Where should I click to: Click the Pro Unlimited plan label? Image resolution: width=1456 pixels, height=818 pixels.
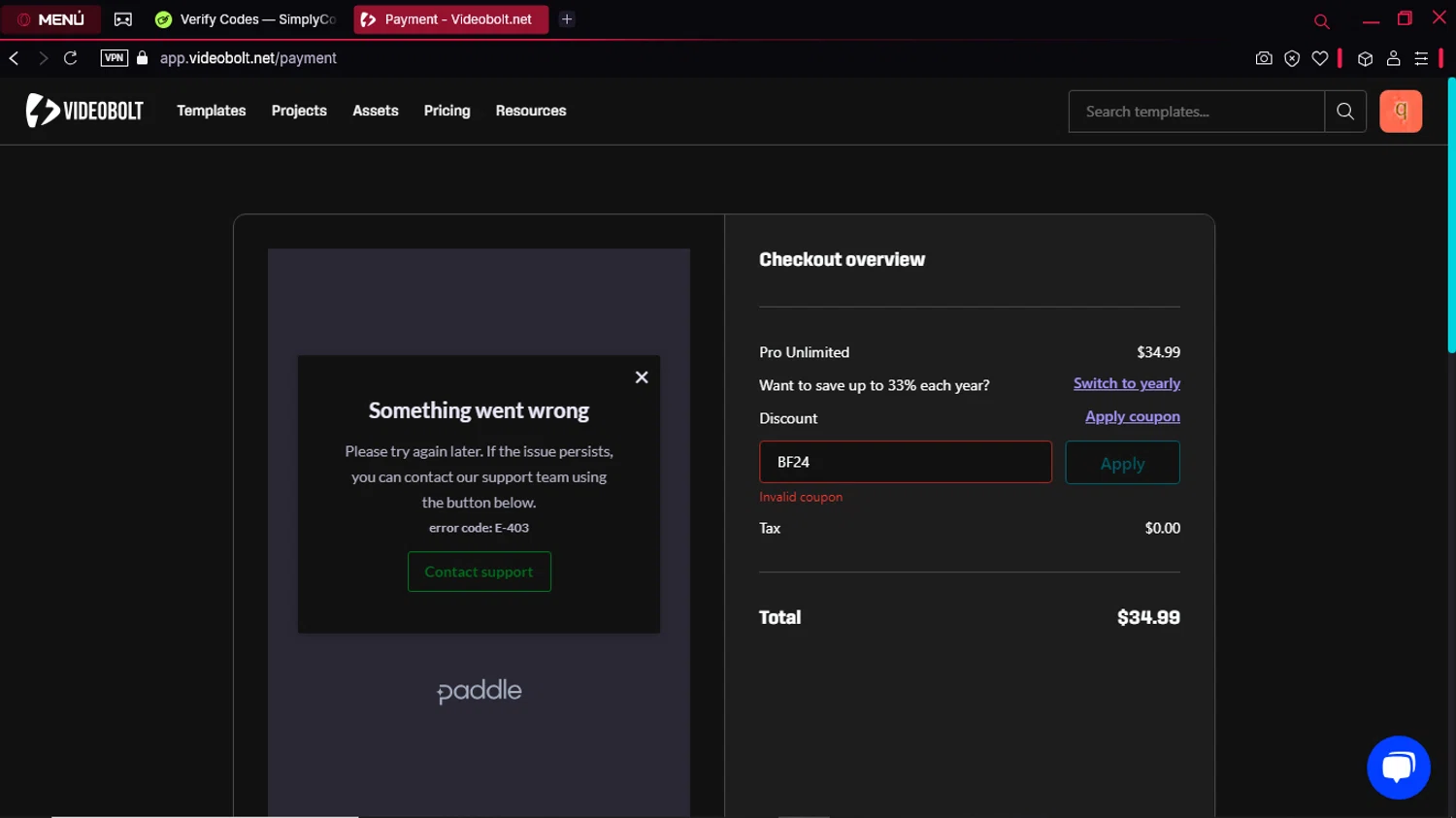click(804, 352)
